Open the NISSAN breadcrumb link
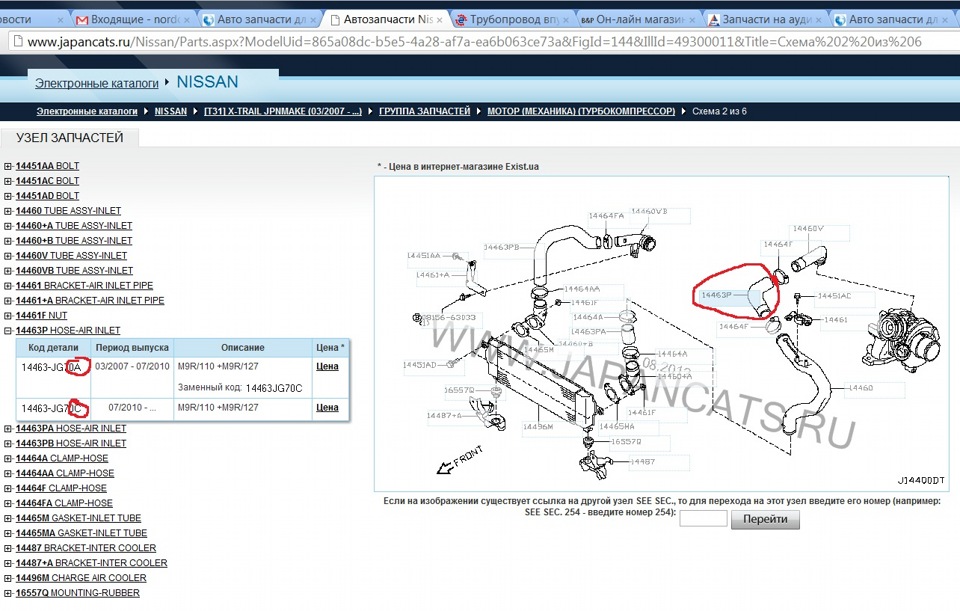The height and width of the screenshot is (611, 960). point(170,111)
